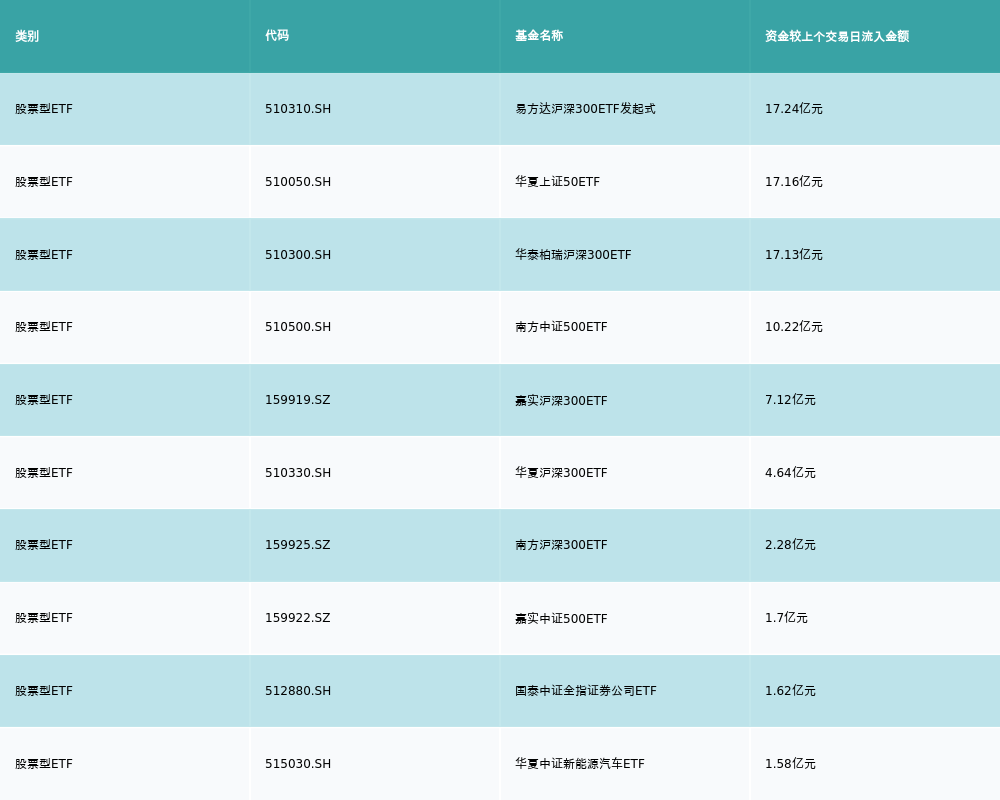
Task: Click the 资金较上个交易日流入金额 header
Action: click(837, 36)
